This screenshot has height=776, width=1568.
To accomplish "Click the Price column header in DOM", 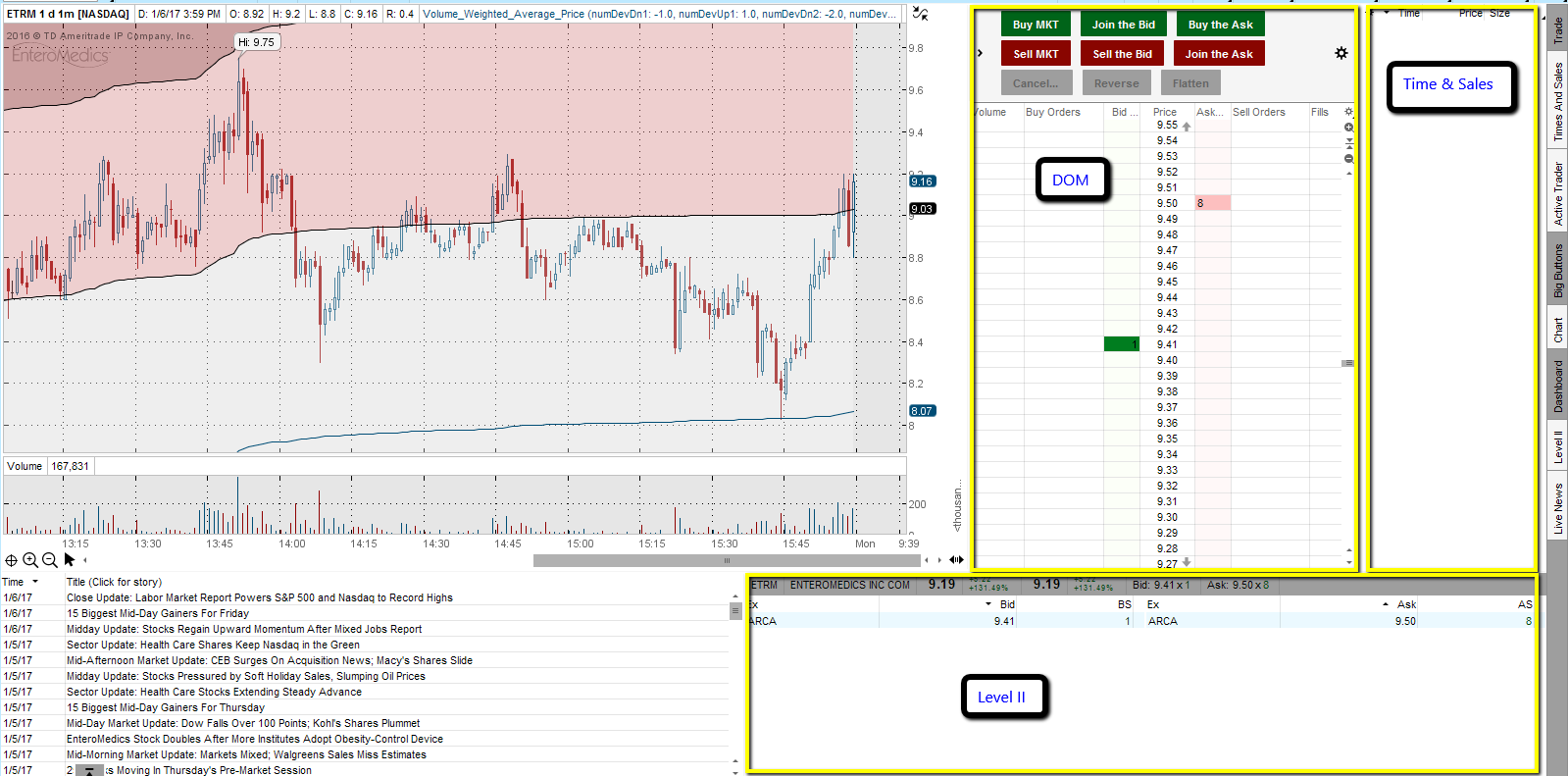I will point(1165,112).
